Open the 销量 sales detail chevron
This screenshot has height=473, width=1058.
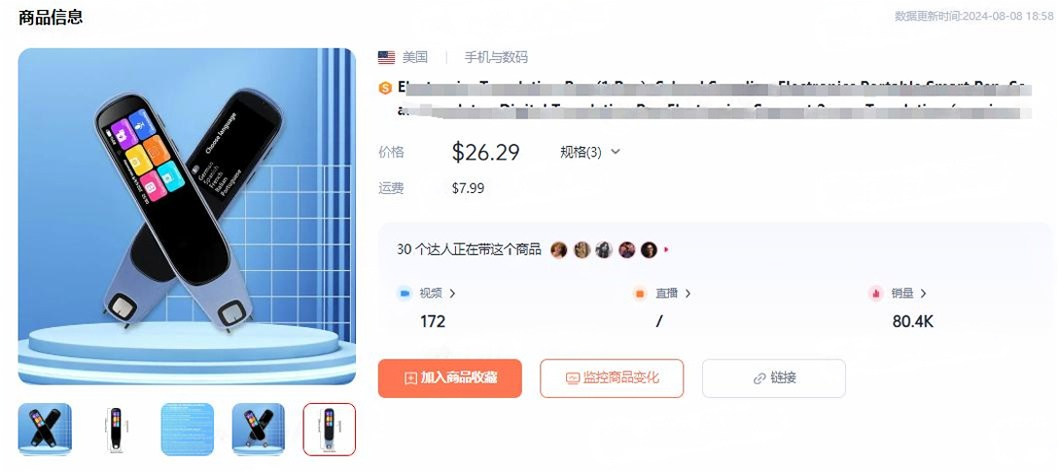coord(923,294)
